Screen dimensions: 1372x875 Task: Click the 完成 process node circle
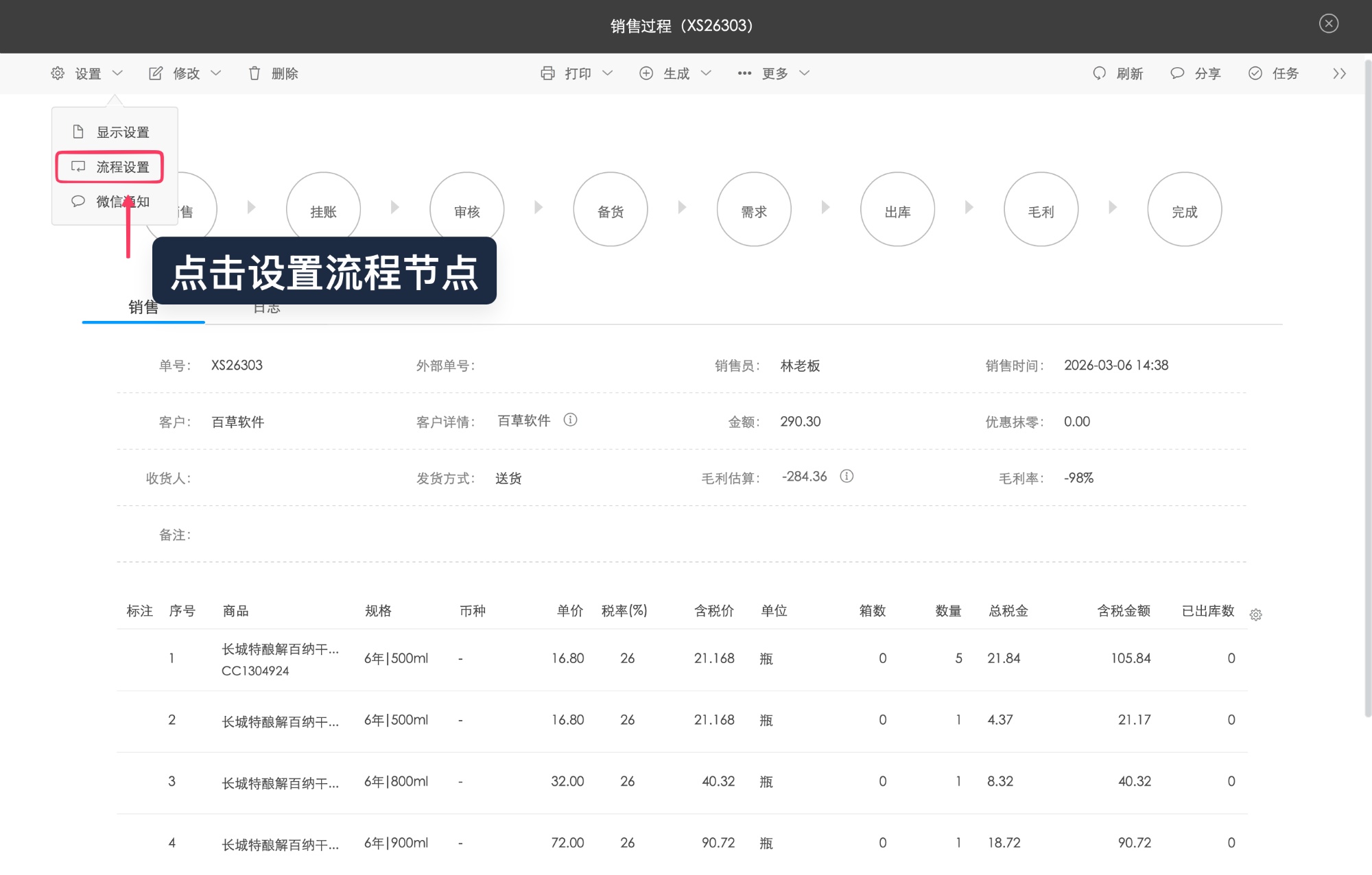click(x=1185, y=209)
